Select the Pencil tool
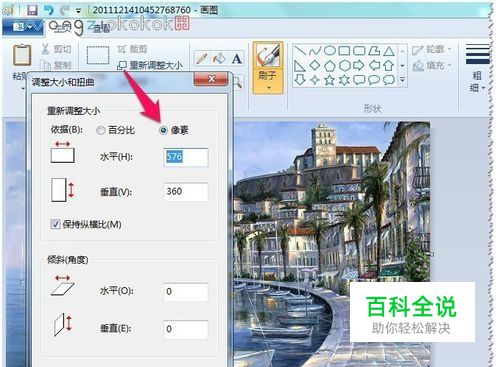 tap(201, 58)
